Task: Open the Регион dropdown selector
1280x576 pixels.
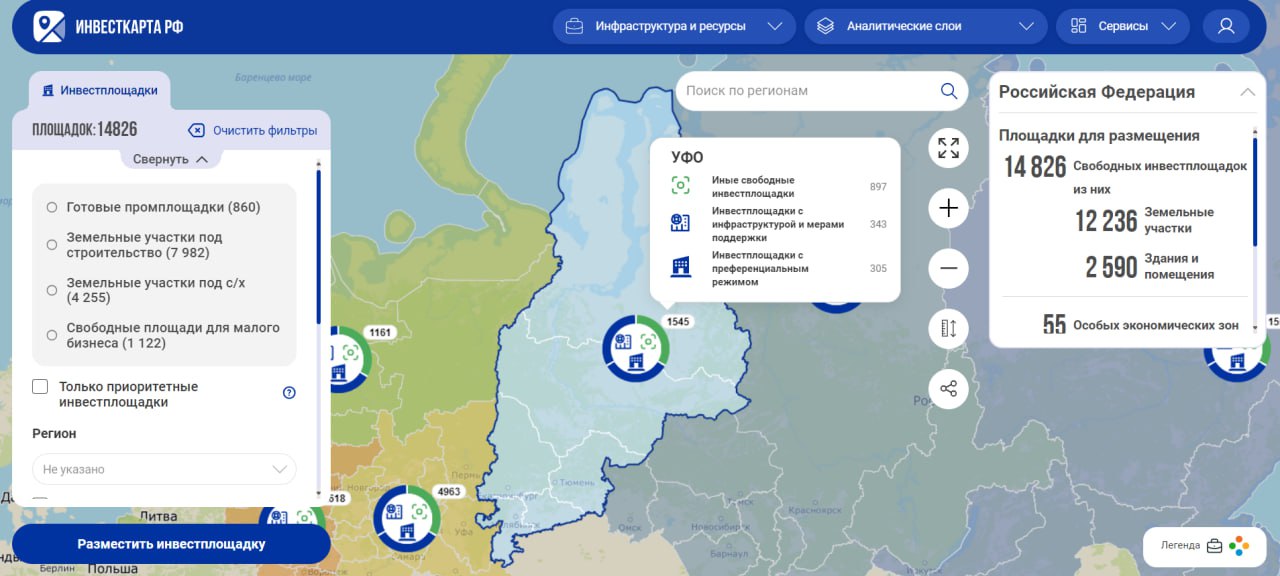Action: tap(164, 469)
